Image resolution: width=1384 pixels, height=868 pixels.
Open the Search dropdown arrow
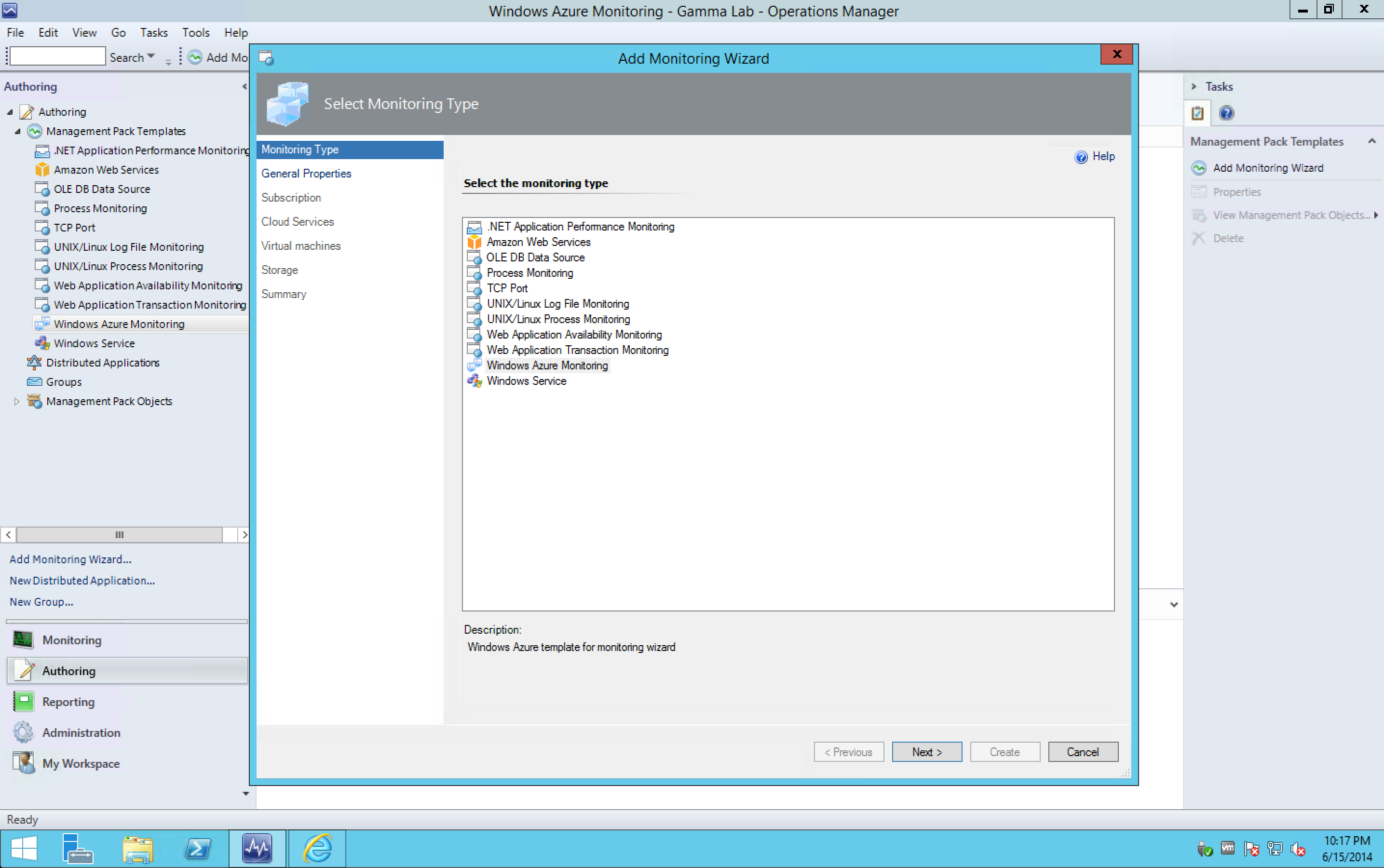(151, 56)
